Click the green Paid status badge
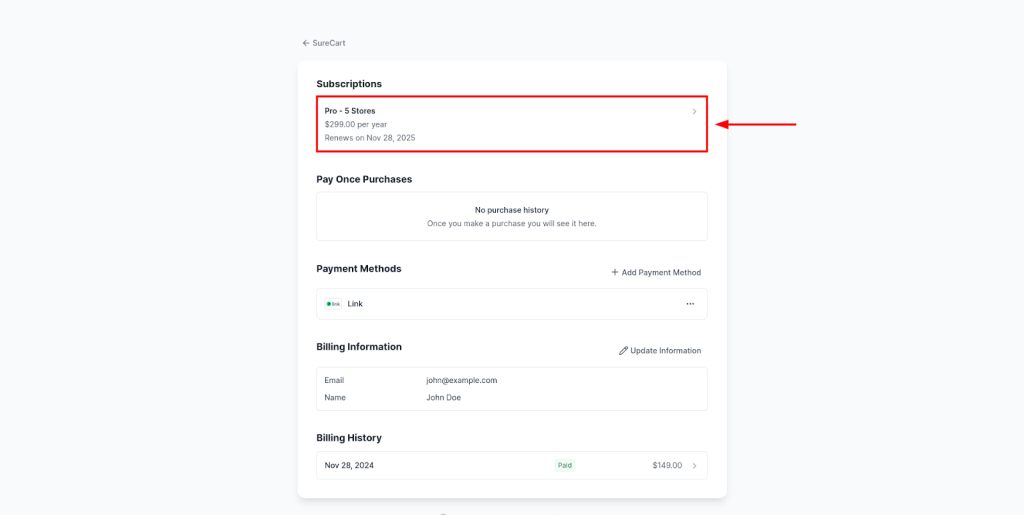Viewport: 1024px width, 515px height. point(565,465)
